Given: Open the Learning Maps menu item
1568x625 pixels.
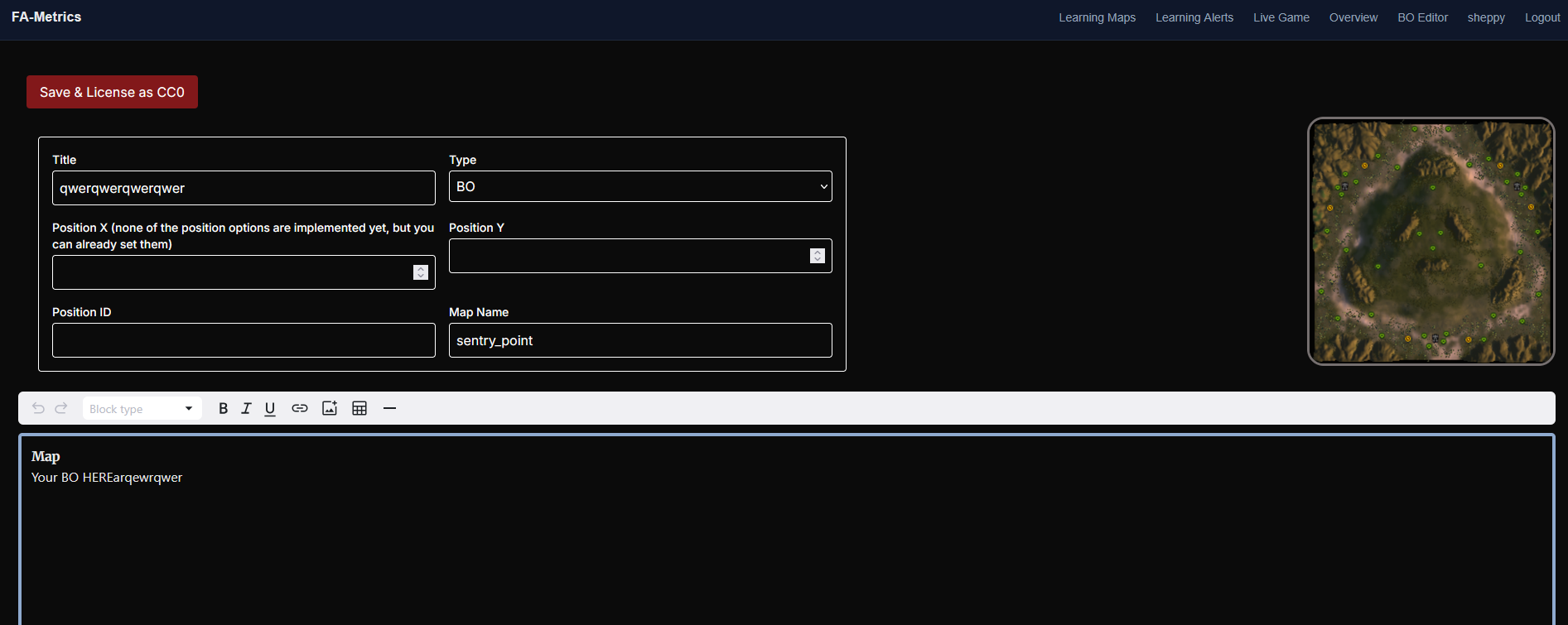Looking at the screenshot, I should [x=1097, y=17].
